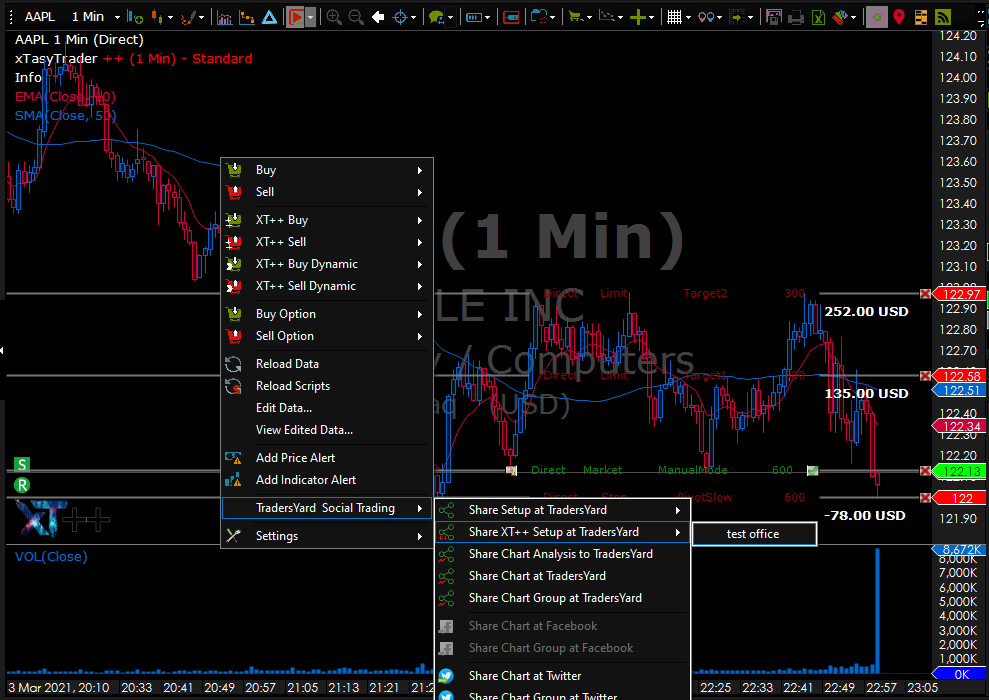
Task: Click the purple and blue pins icon
Action: (706, 17)
